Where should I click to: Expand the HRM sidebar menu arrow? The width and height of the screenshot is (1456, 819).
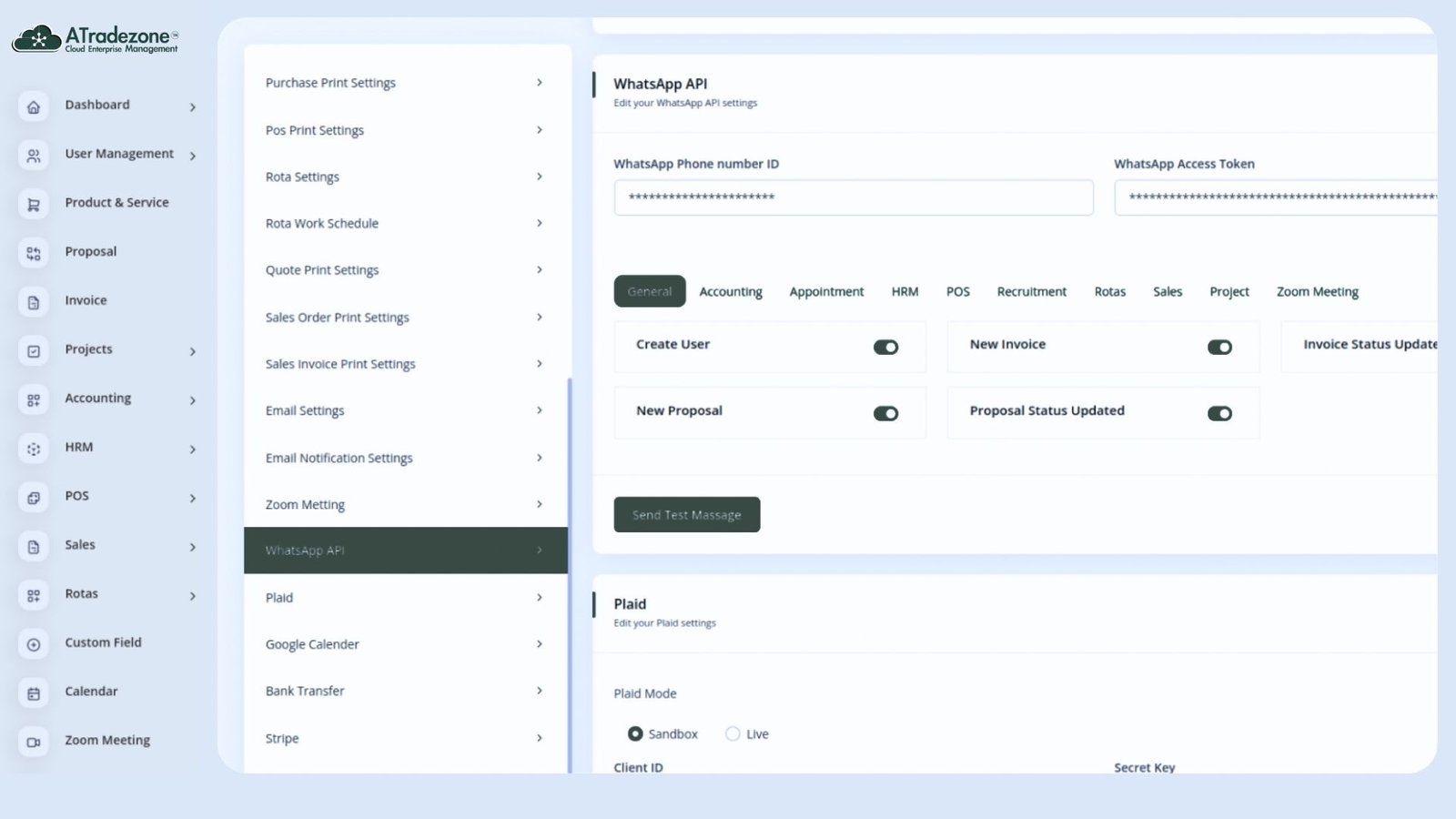(x=193, y=450)
